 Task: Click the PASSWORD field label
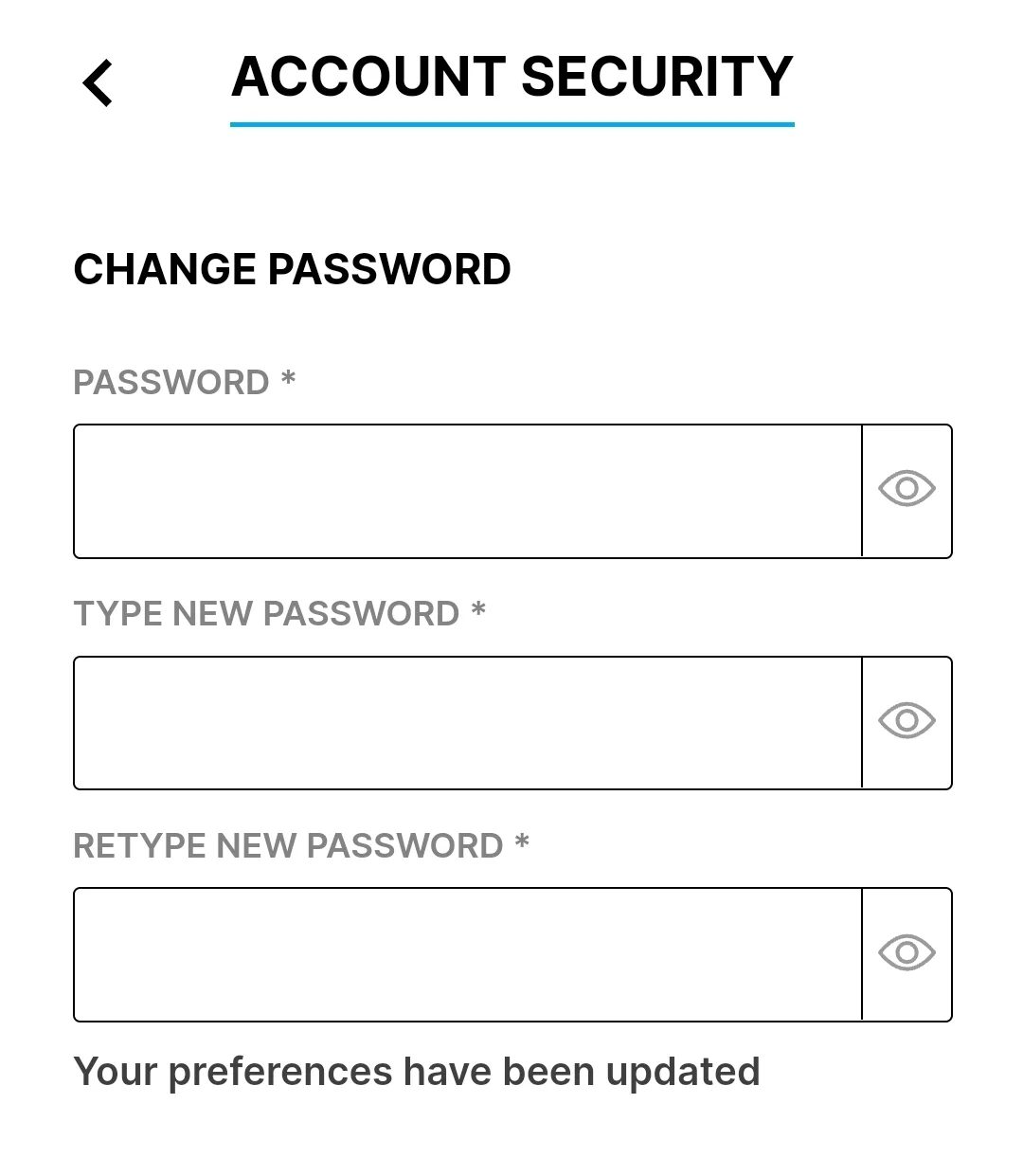[171, 383]
